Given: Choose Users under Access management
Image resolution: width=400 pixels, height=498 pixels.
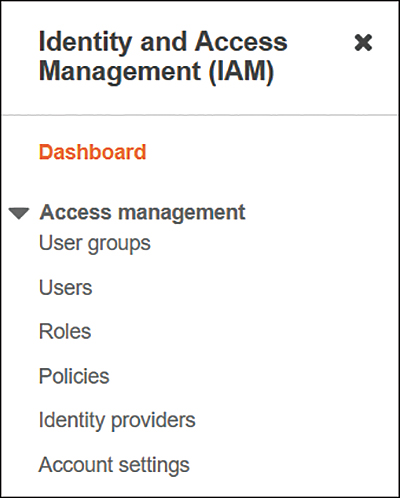Looking at the screenshot, I should click(x=65, y=287).
